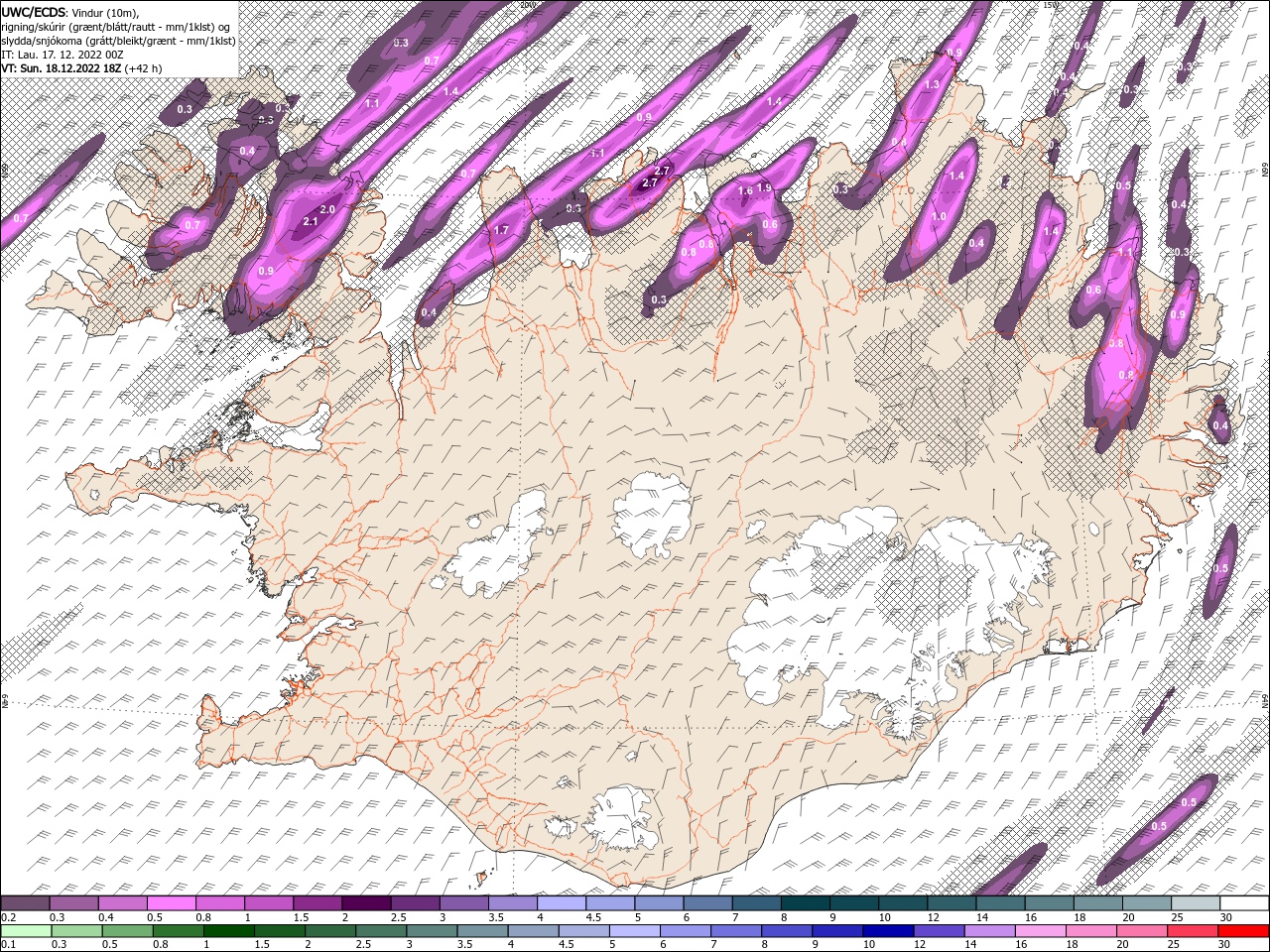Click the first dark mauve swatch in the top legend row

point(25,903)
